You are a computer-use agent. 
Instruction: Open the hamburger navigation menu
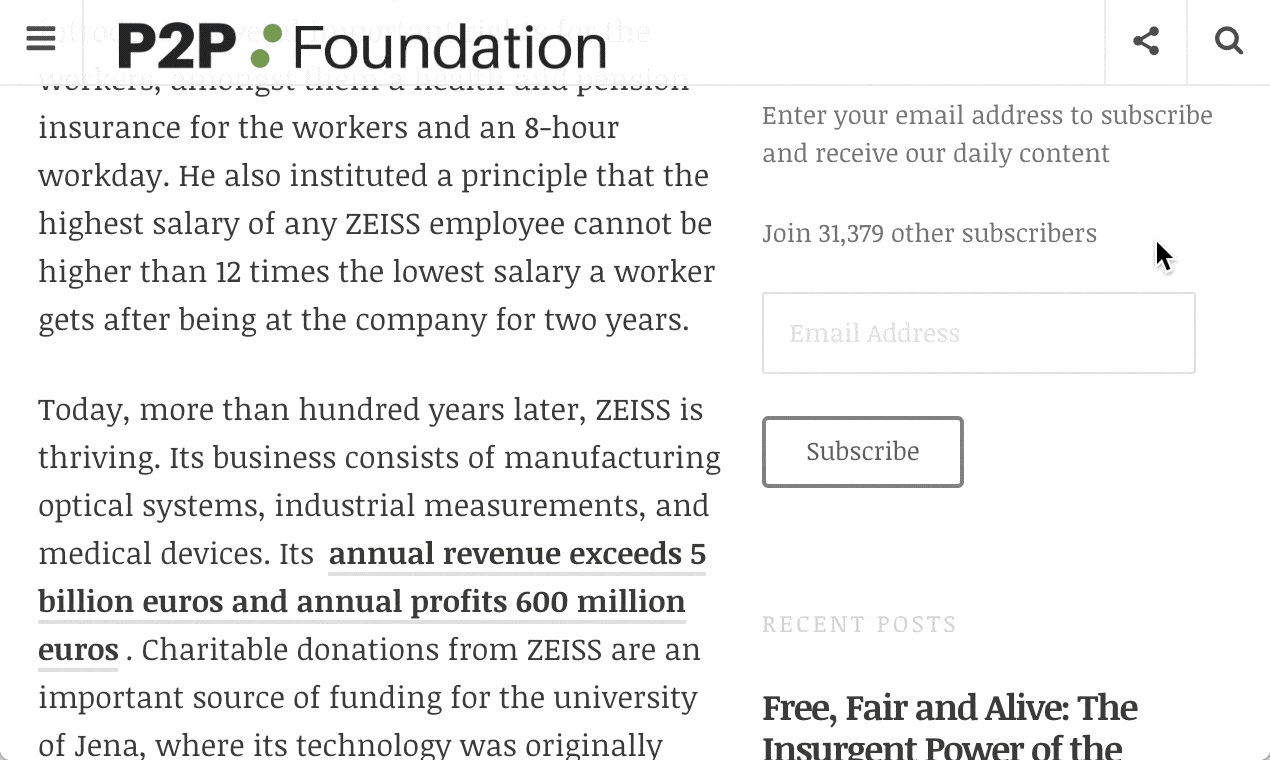(41, 40)
